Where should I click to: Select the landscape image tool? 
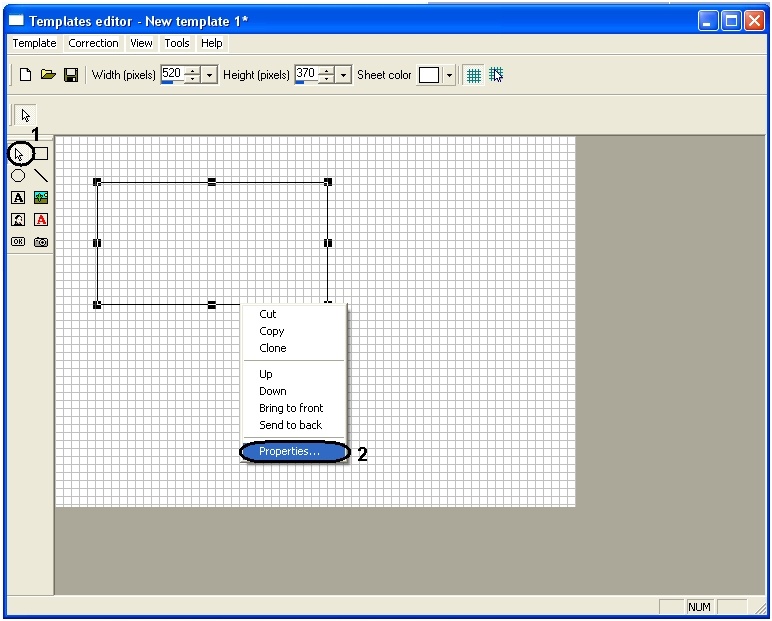point(41,198)
